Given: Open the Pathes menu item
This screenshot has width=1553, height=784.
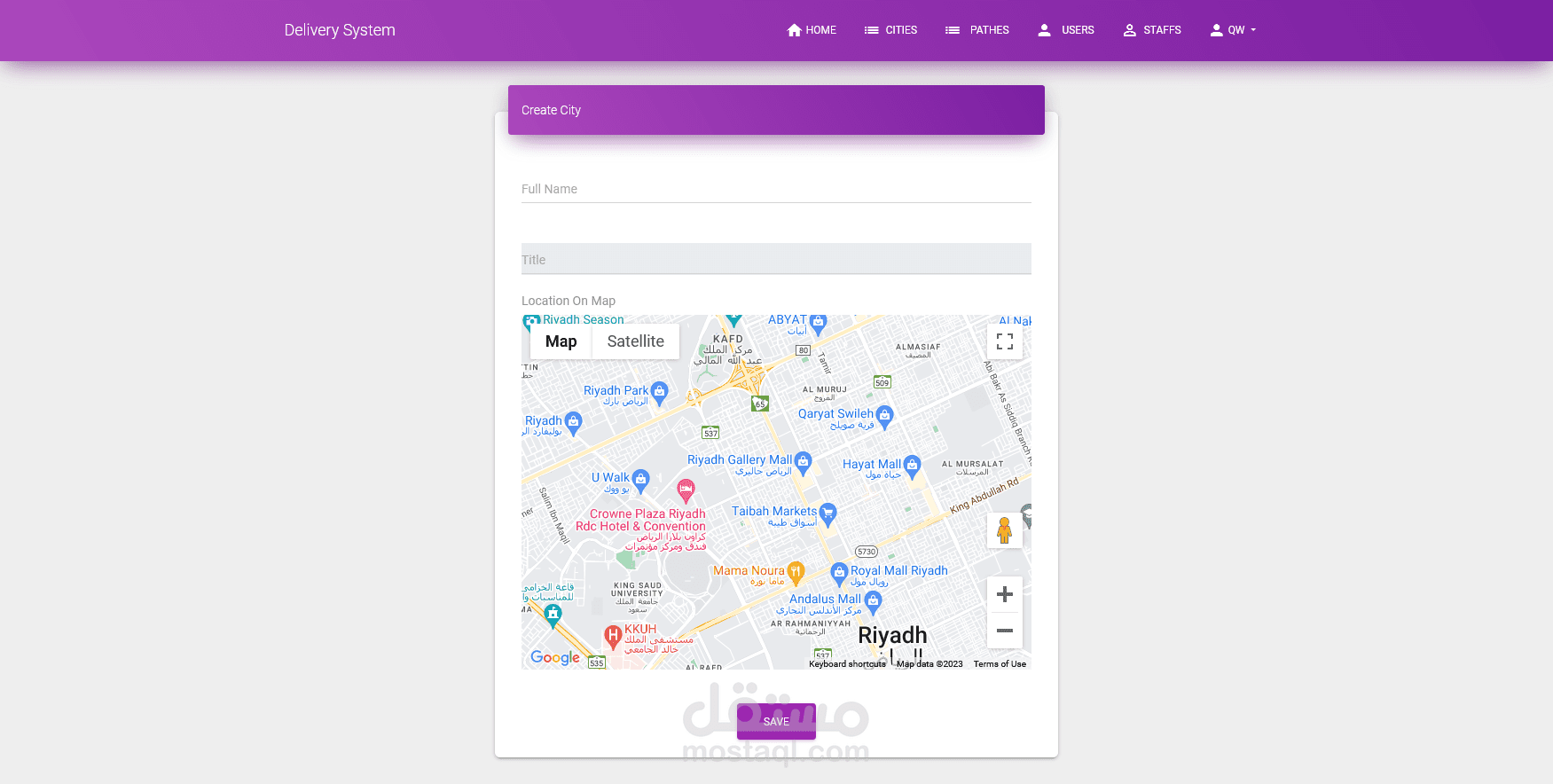Looking at the screenshot, I should pyautogui.click(x=977, y=30).
